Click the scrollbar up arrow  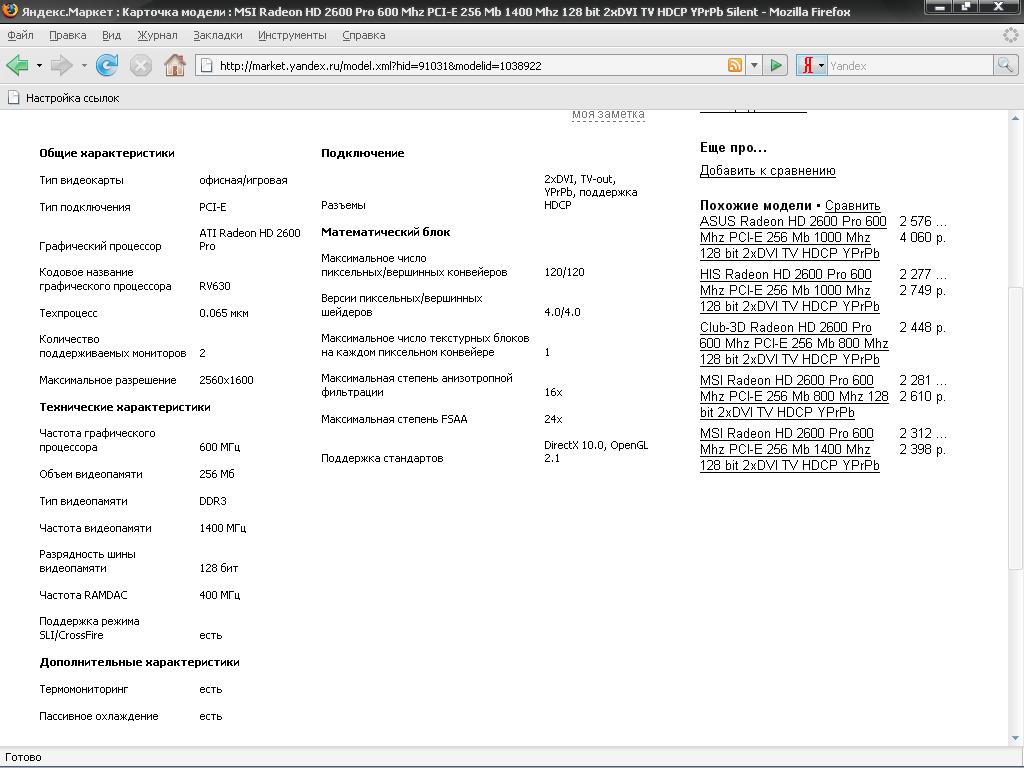(x=1015, y=118)
